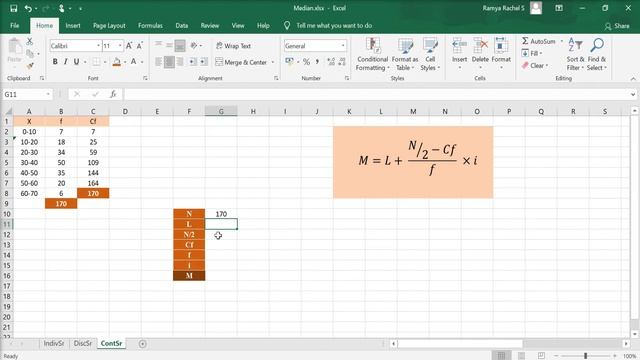Open the Merge & Center dropdown arrow
Viewport: 640px width, 360px height.
coord(273,62)
